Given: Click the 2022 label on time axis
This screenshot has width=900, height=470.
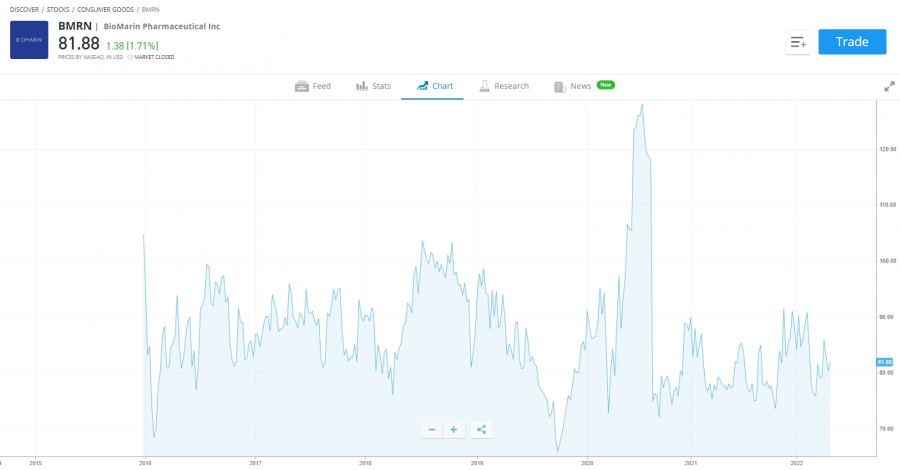Looking at the screenshot, I should point(796,463).
